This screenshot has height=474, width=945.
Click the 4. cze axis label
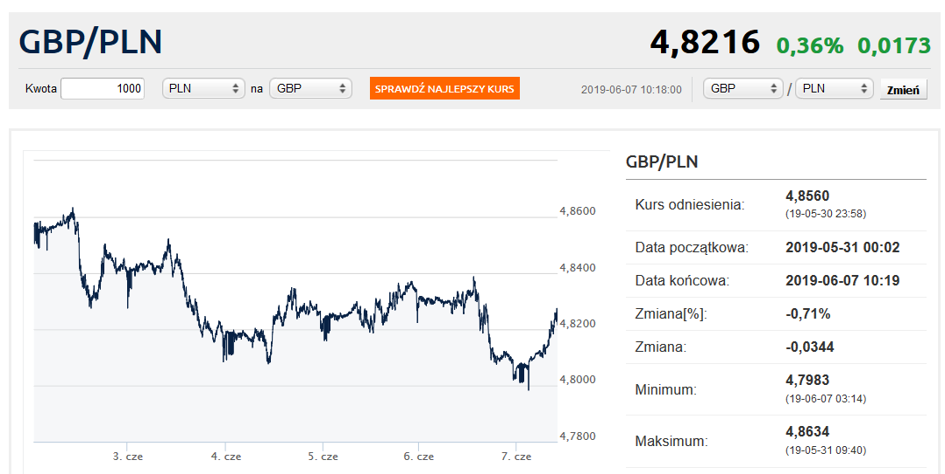click(x=225, y=457)
